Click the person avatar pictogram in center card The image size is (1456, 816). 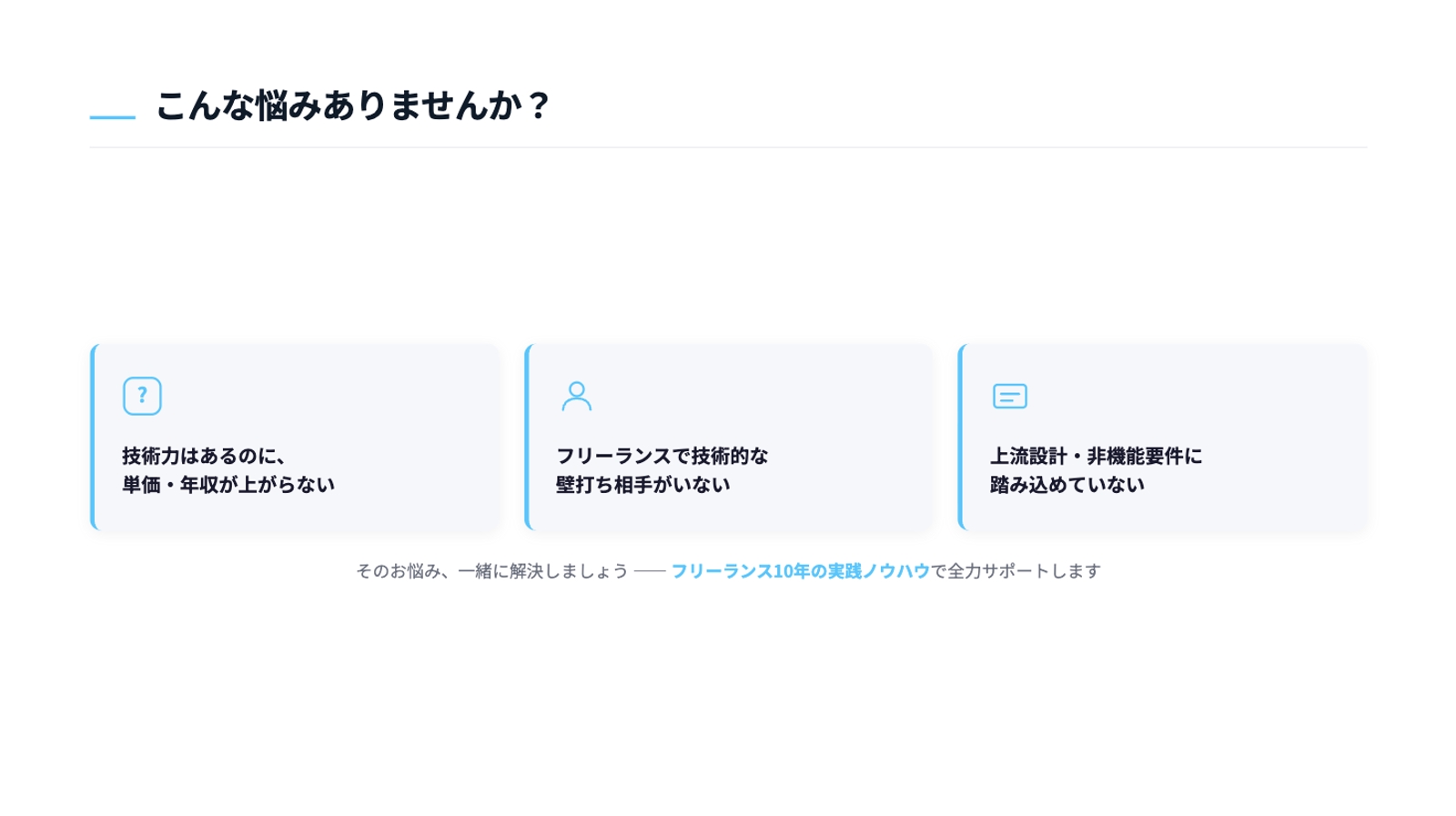tap(577, 396)
